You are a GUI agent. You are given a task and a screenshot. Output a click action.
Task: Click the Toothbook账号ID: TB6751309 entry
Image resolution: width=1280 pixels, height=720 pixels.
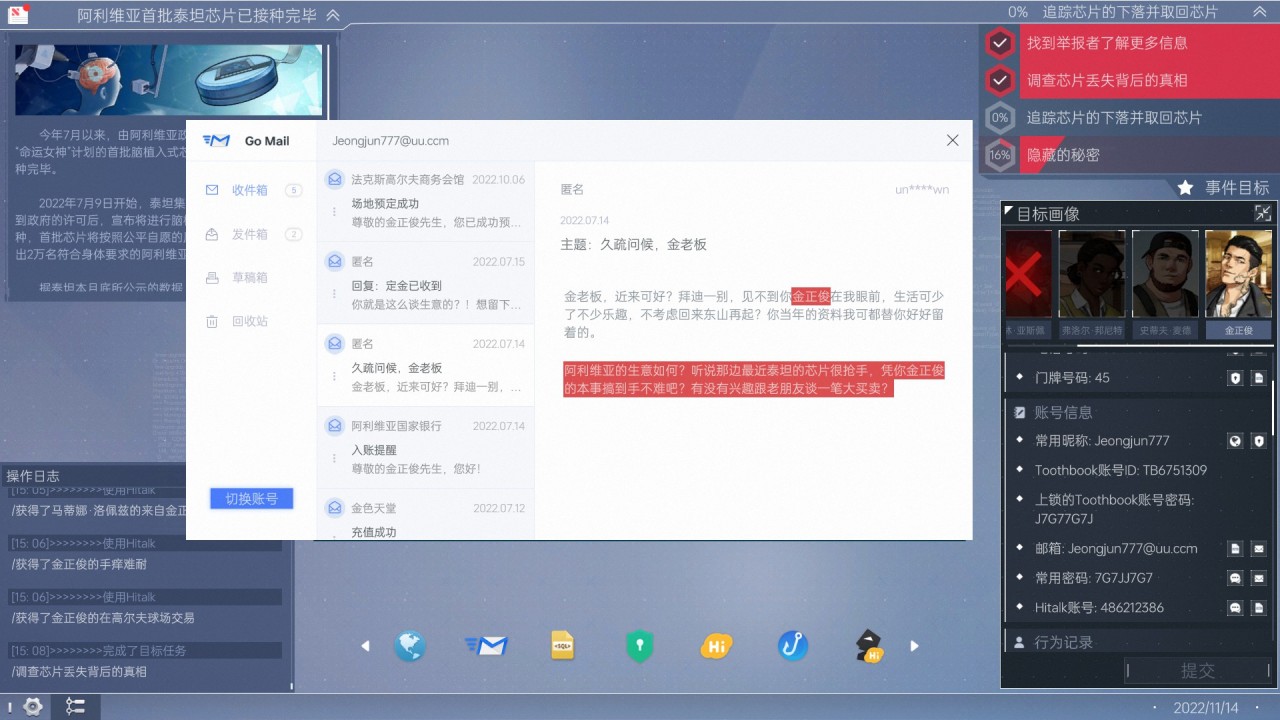point(1120,470)
